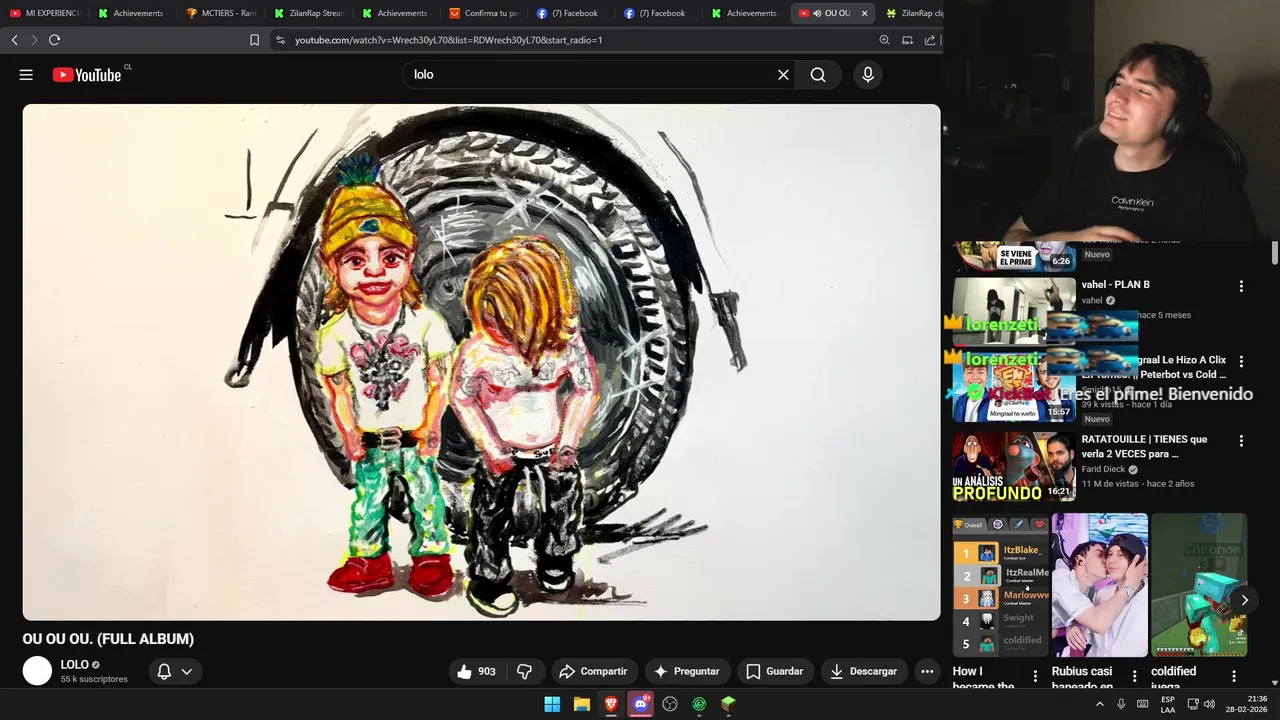Open RATATOUILLE 'UN ANÁLISIS PROFUNDO' thumbnail
Viewport: 1280px width, 720px height.
pyautogui.click(x=1014, y=466)
